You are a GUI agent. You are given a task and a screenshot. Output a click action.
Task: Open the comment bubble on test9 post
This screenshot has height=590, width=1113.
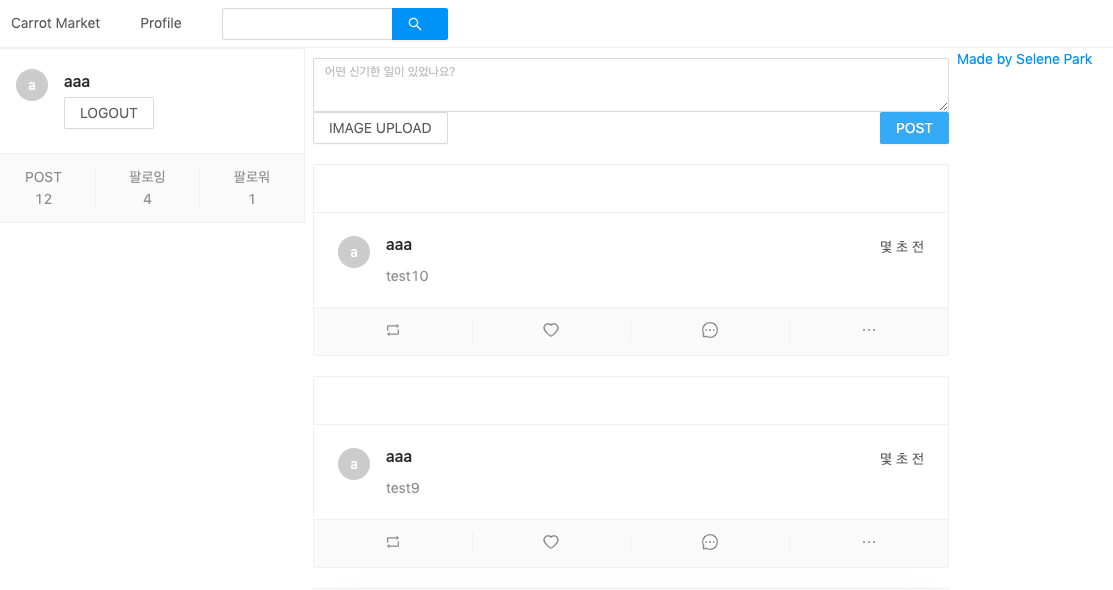(x=709, y=542)
